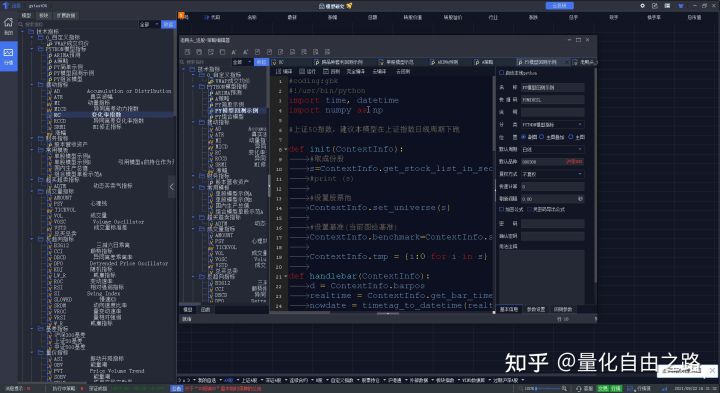The height and width of the screenshot is (393, 720).
Task: Enable the 加密公式 checkbox
Action: [x=501, y=209]
